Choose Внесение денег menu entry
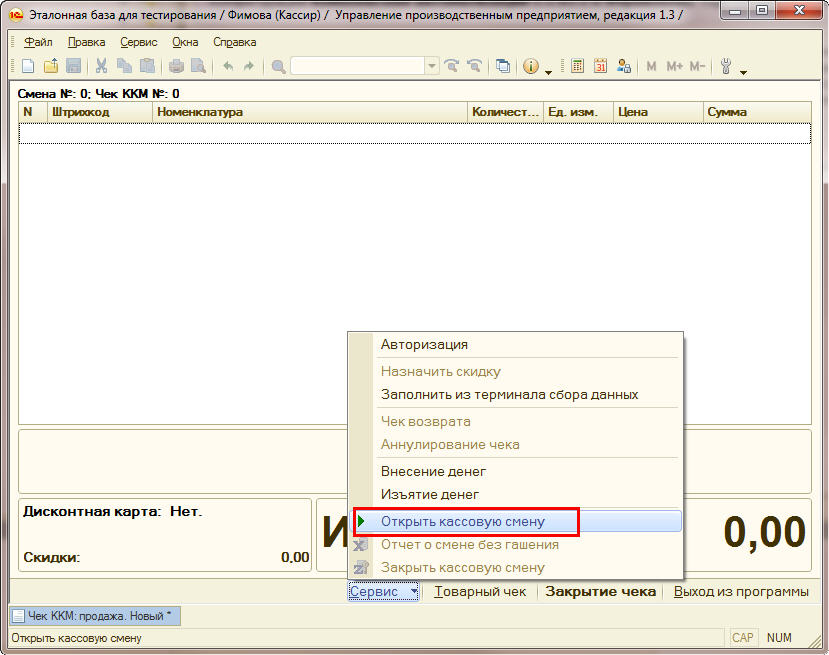The height and width of the screenshot is (655, 829). pos(515,472)
